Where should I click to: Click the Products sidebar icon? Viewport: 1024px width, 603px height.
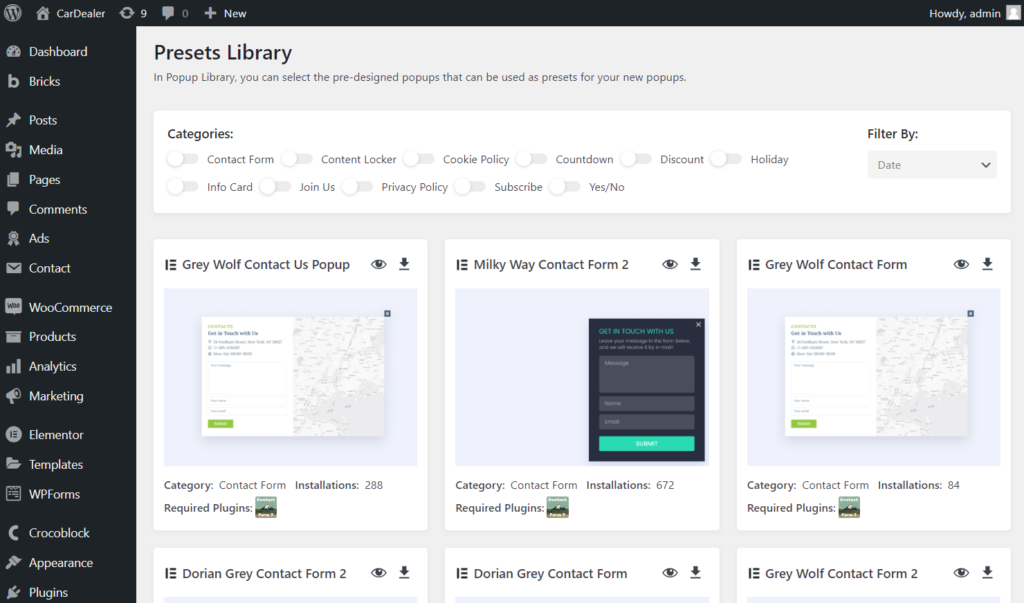coord(13,336)
